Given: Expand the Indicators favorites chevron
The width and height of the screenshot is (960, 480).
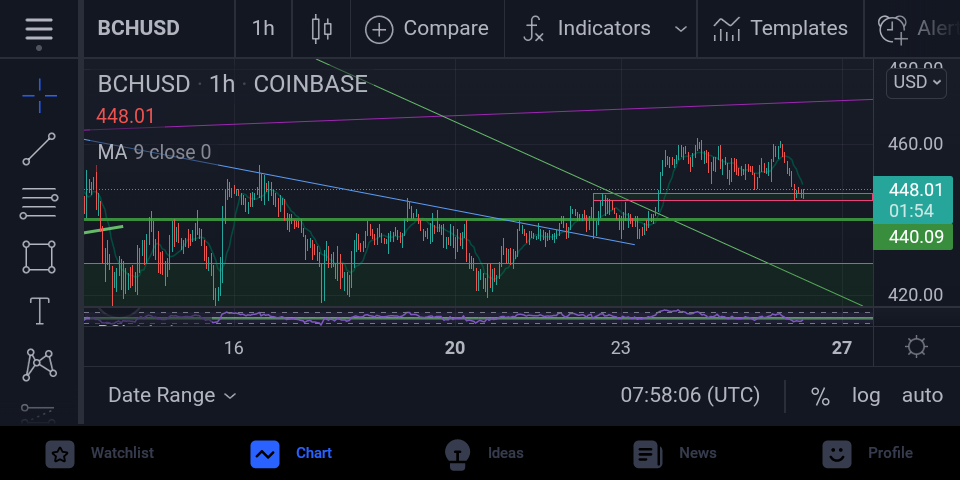Looking at the screenshot, I should click(x=680, y=29).
